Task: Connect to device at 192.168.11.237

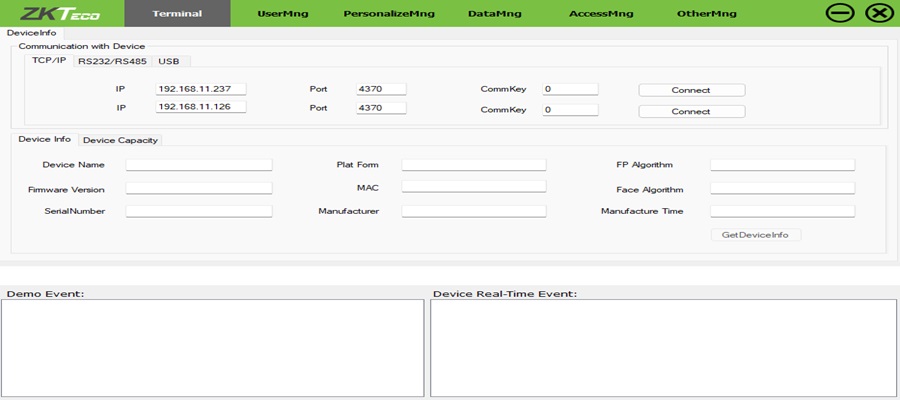Action: (x=691, y=90)
